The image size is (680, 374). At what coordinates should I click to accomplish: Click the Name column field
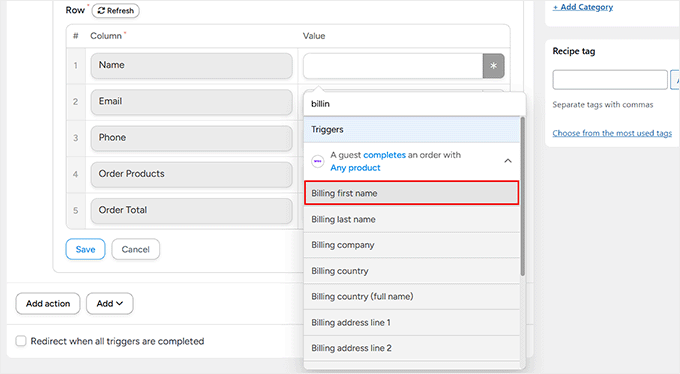tap(191, 66)
